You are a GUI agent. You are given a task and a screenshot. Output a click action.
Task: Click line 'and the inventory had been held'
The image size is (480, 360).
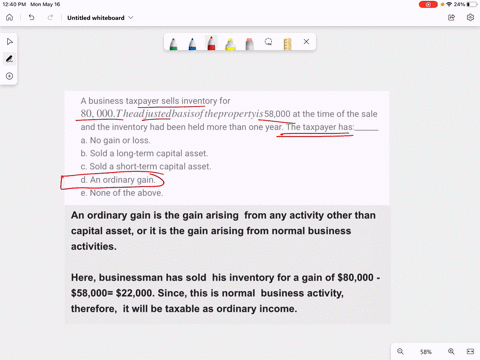click(229, 127)
